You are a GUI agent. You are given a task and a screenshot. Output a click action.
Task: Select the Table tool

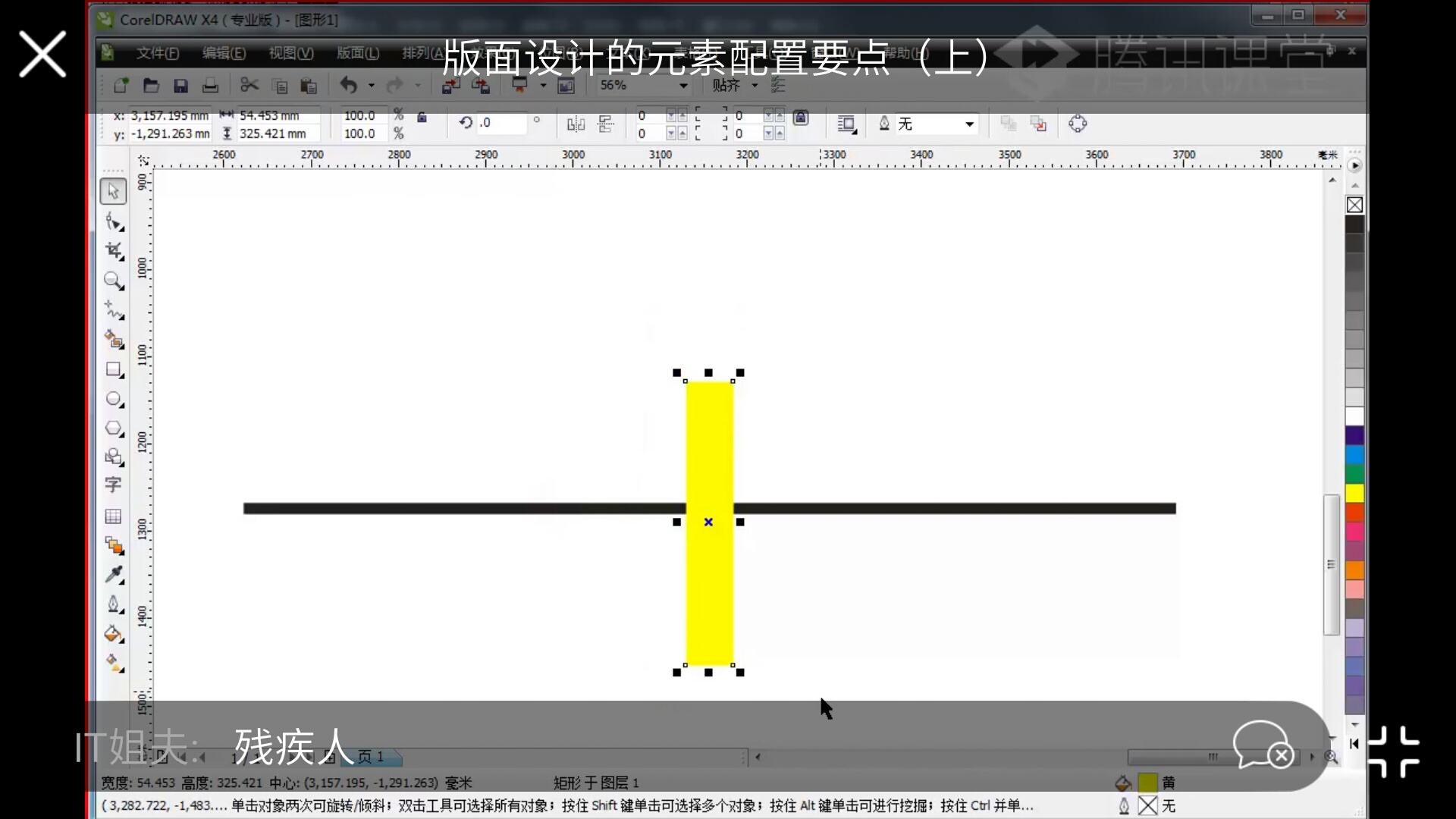(114, 516)
